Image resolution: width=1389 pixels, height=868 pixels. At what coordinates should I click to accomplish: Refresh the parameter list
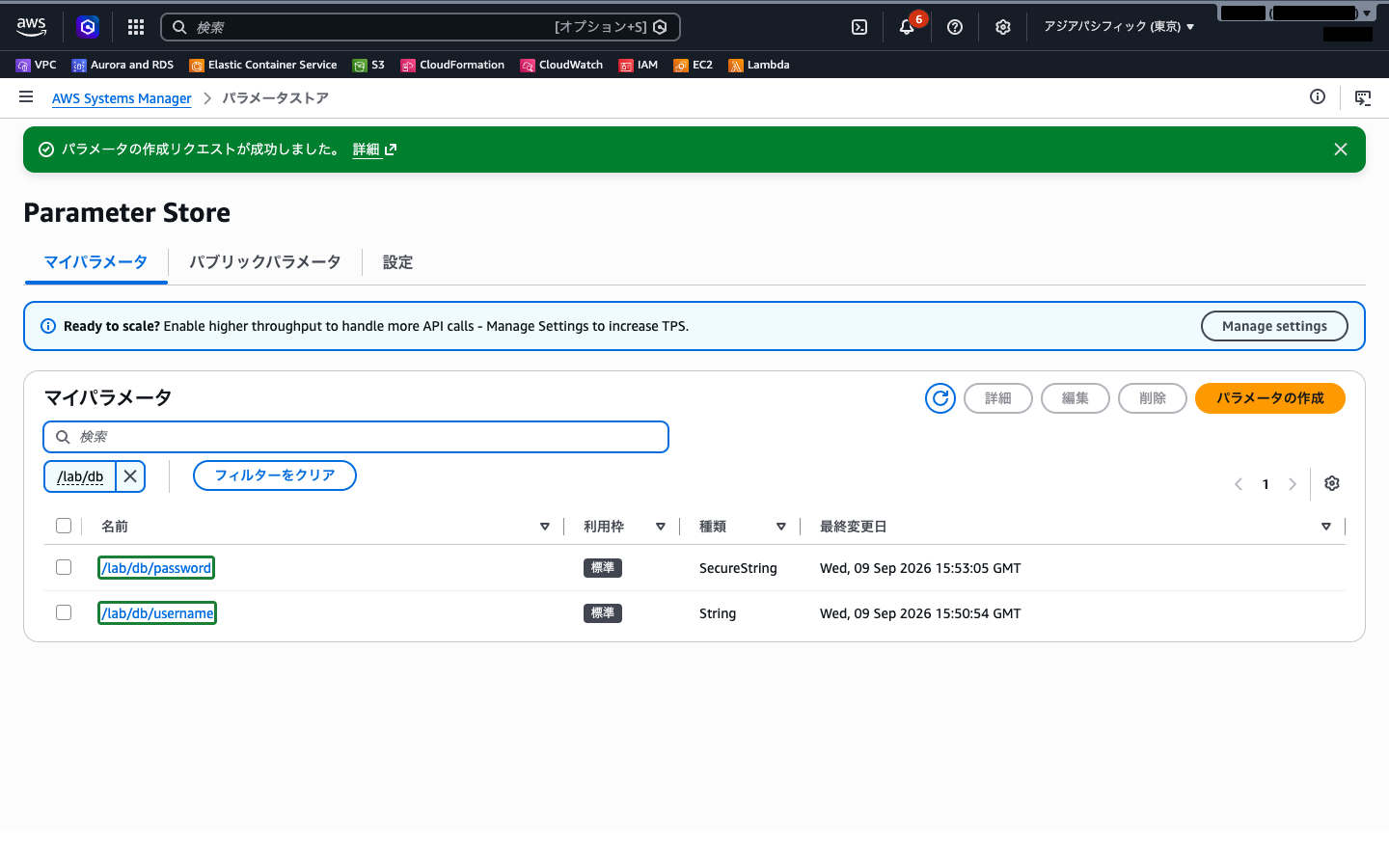(x=940, y=398)
